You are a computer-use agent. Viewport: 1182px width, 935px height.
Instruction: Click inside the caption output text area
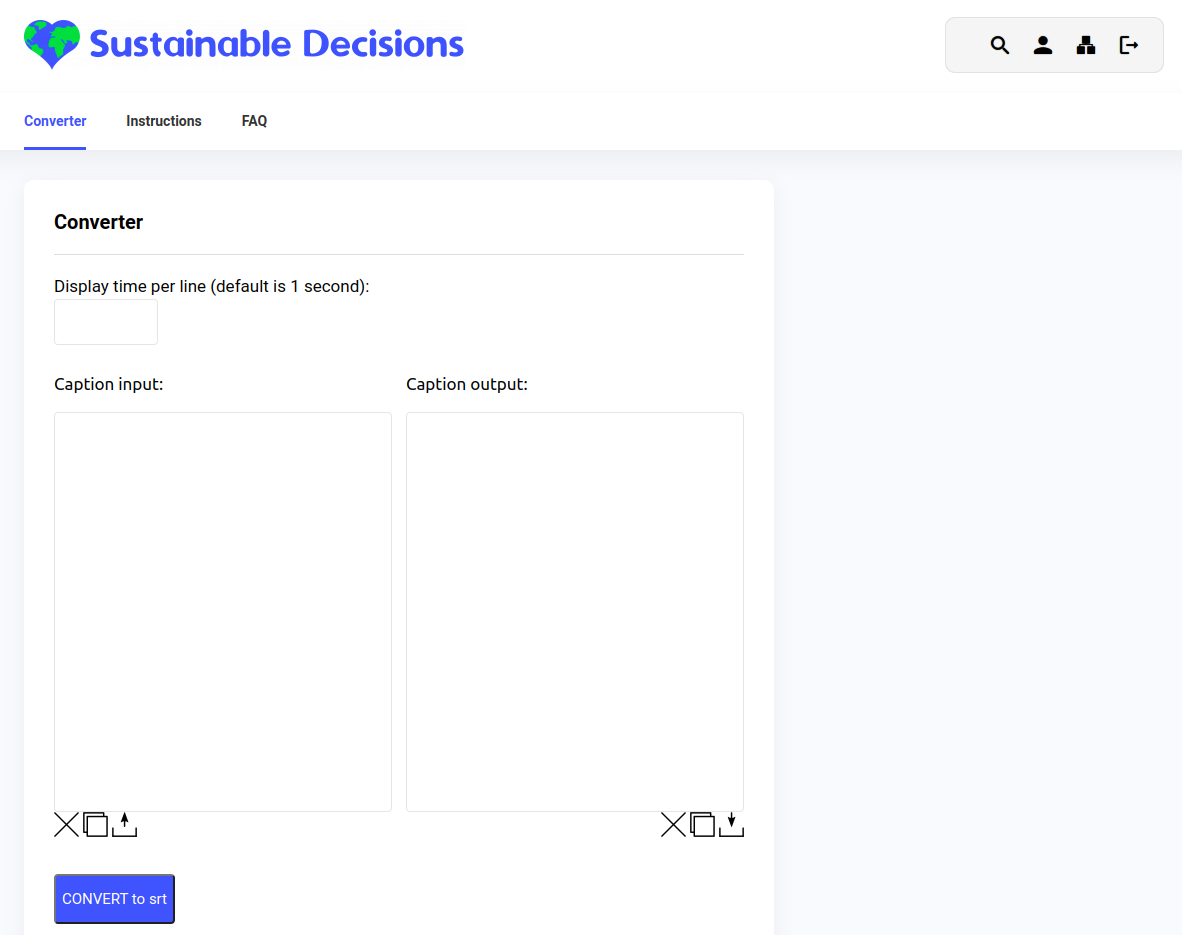575,611
